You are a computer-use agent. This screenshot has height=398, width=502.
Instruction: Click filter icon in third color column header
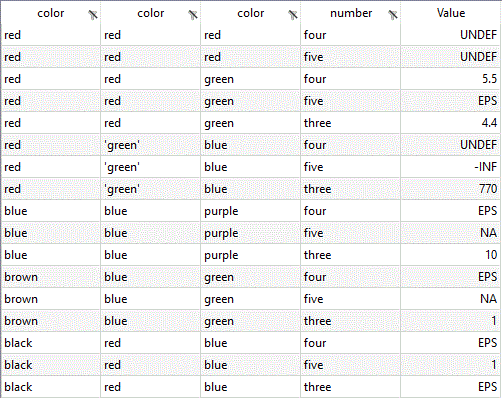click(x=293, y=15)
